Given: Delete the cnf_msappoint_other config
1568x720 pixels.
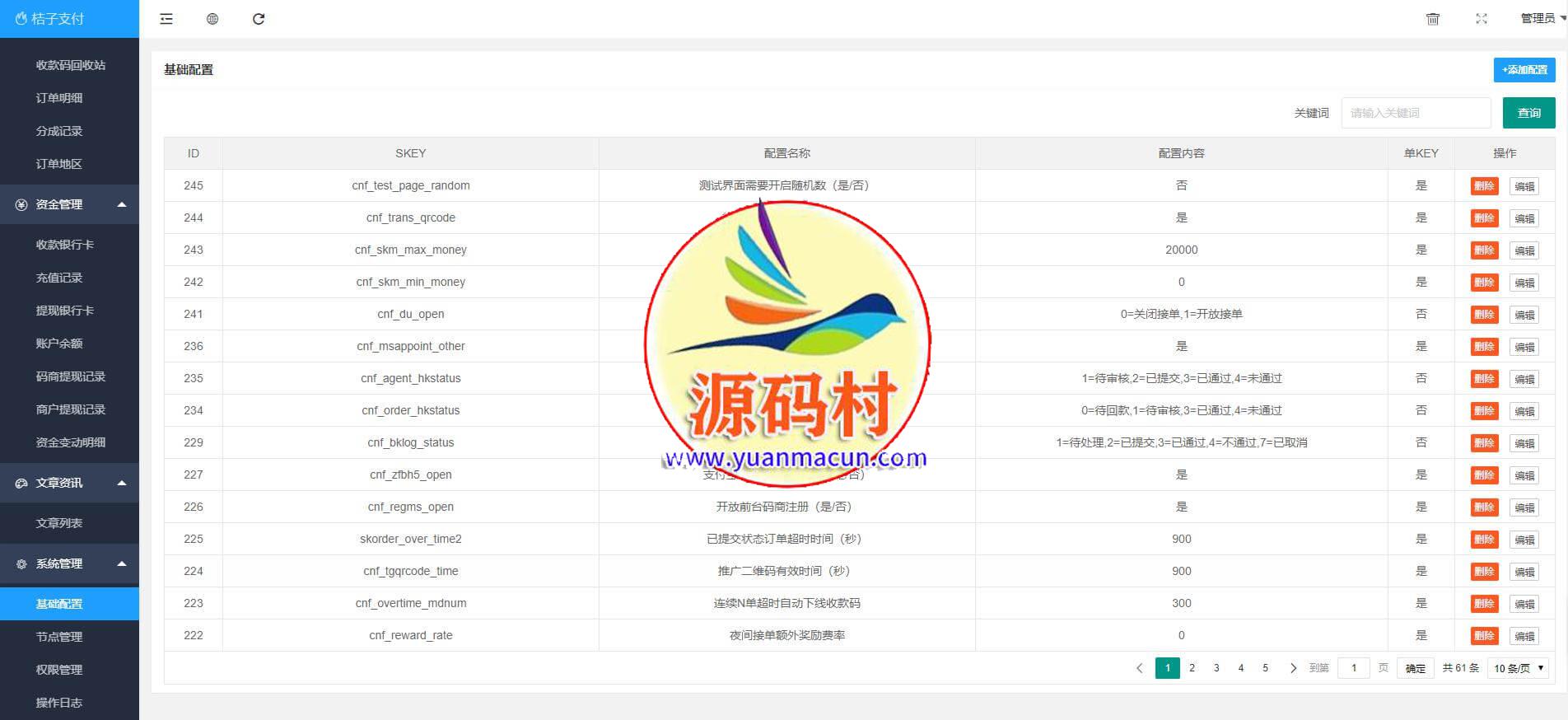Looking at the screenshot, I should [1484, 347].
